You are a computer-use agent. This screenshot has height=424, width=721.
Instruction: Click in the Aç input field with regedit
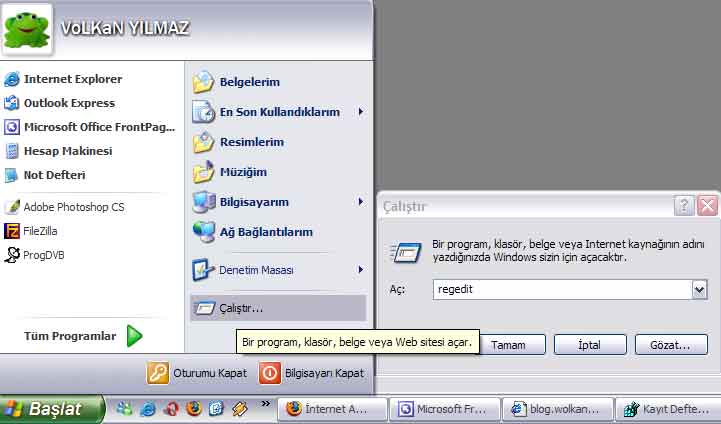562,290
